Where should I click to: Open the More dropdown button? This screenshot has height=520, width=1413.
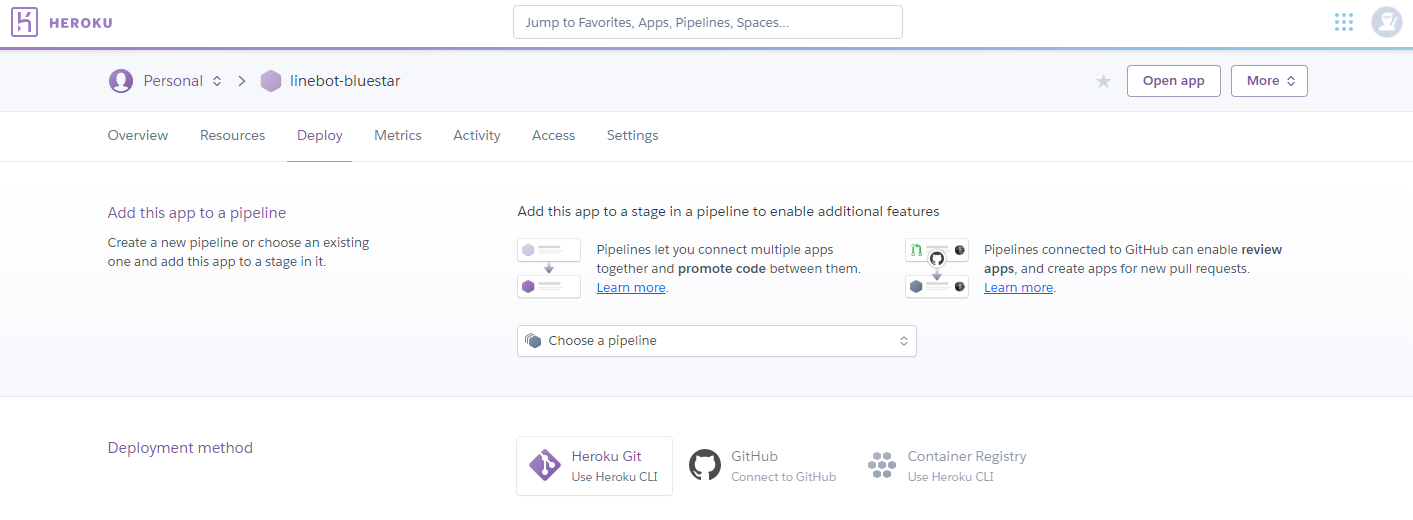point(1269,81)
